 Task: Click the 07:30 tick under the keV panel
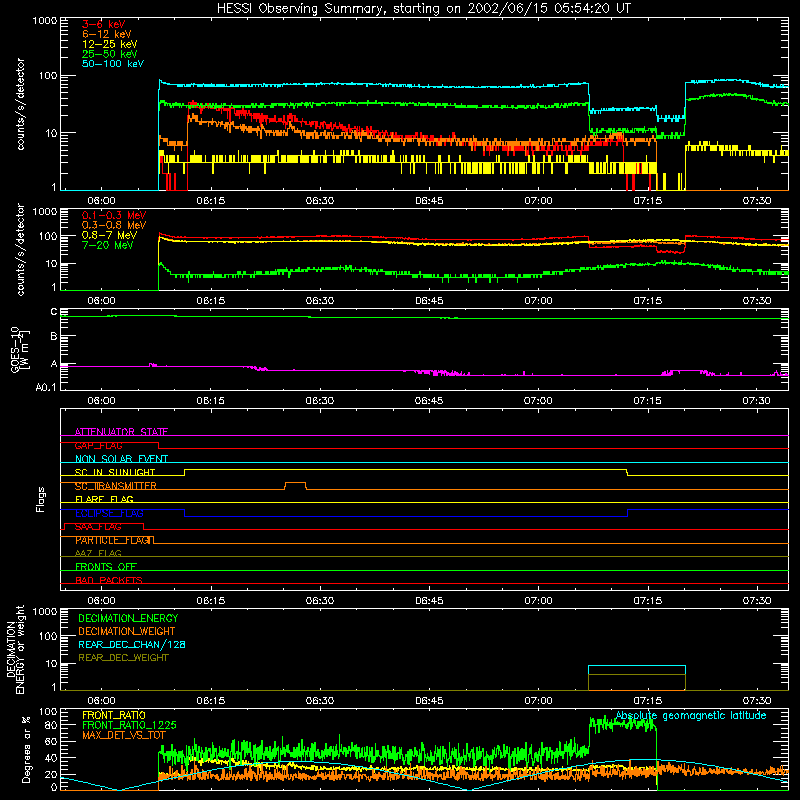click(757, 201)
